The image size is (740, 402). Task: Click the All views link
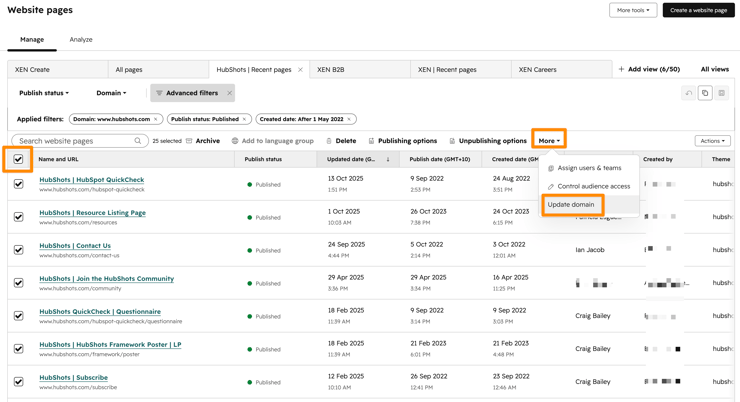(x=715, y=69)
